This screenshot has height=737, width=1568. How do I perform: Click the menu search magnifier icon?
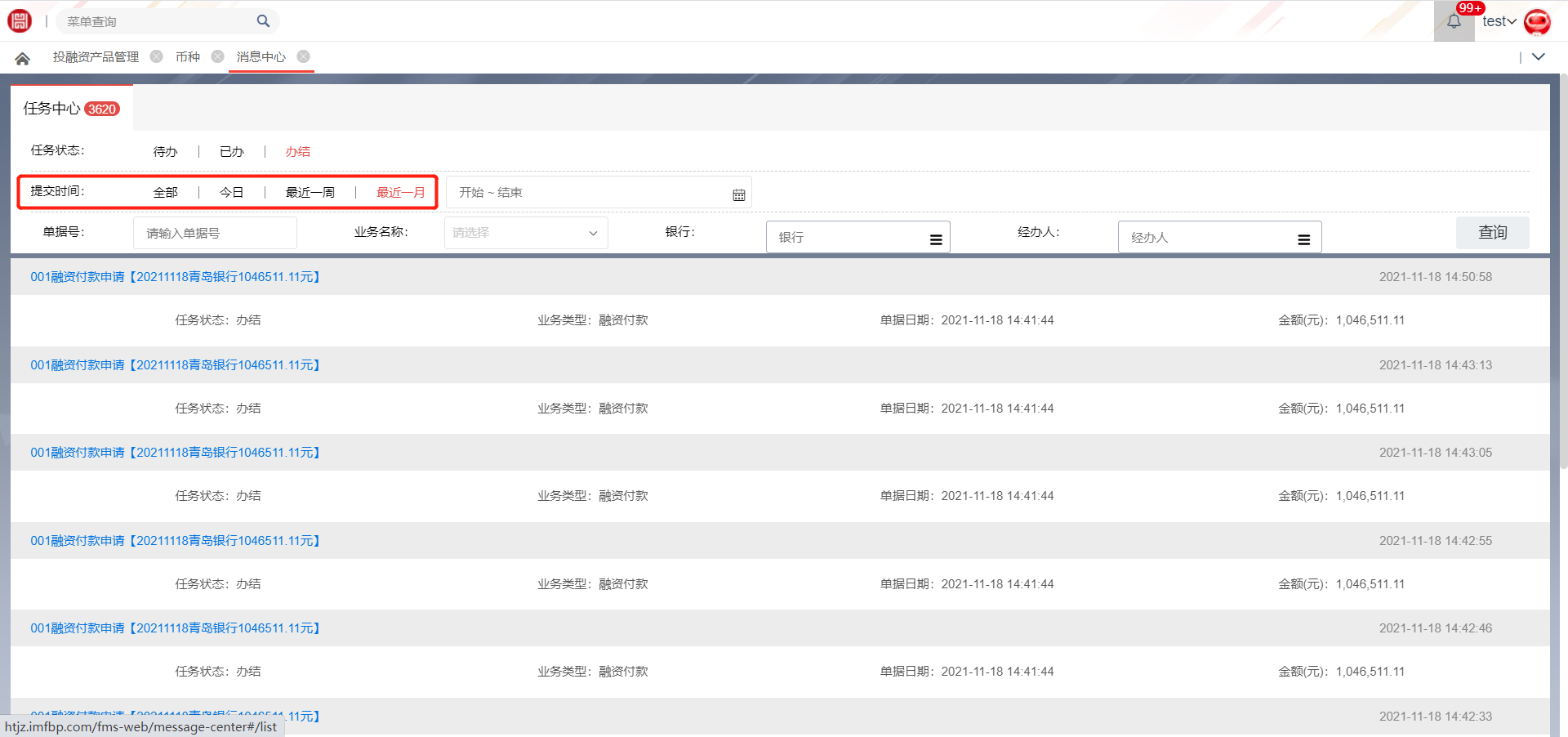pyautogui.click(x=263, y=21)
